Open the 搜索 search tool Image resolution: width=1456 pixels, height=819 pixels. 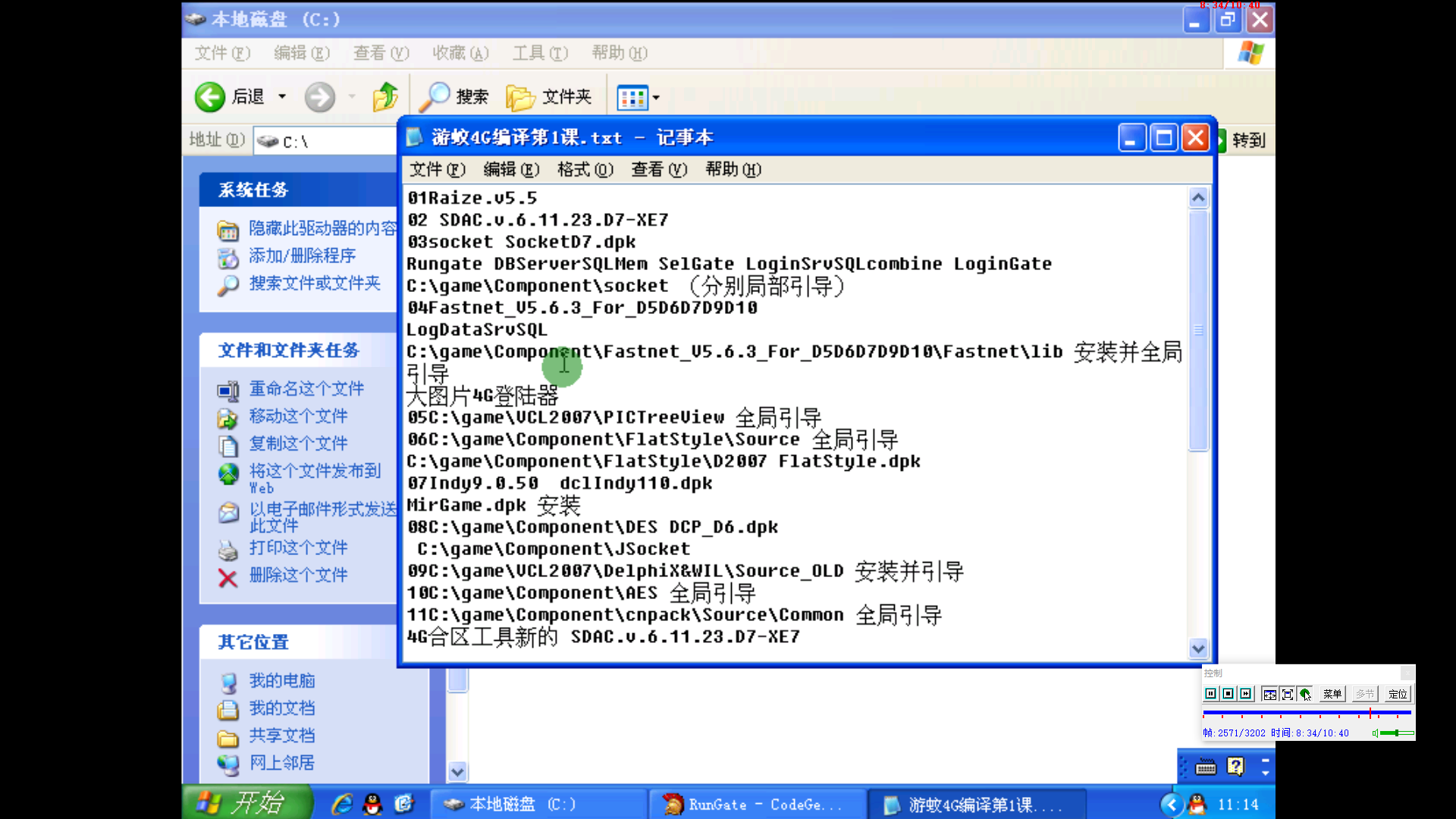[x=453, y=97]
